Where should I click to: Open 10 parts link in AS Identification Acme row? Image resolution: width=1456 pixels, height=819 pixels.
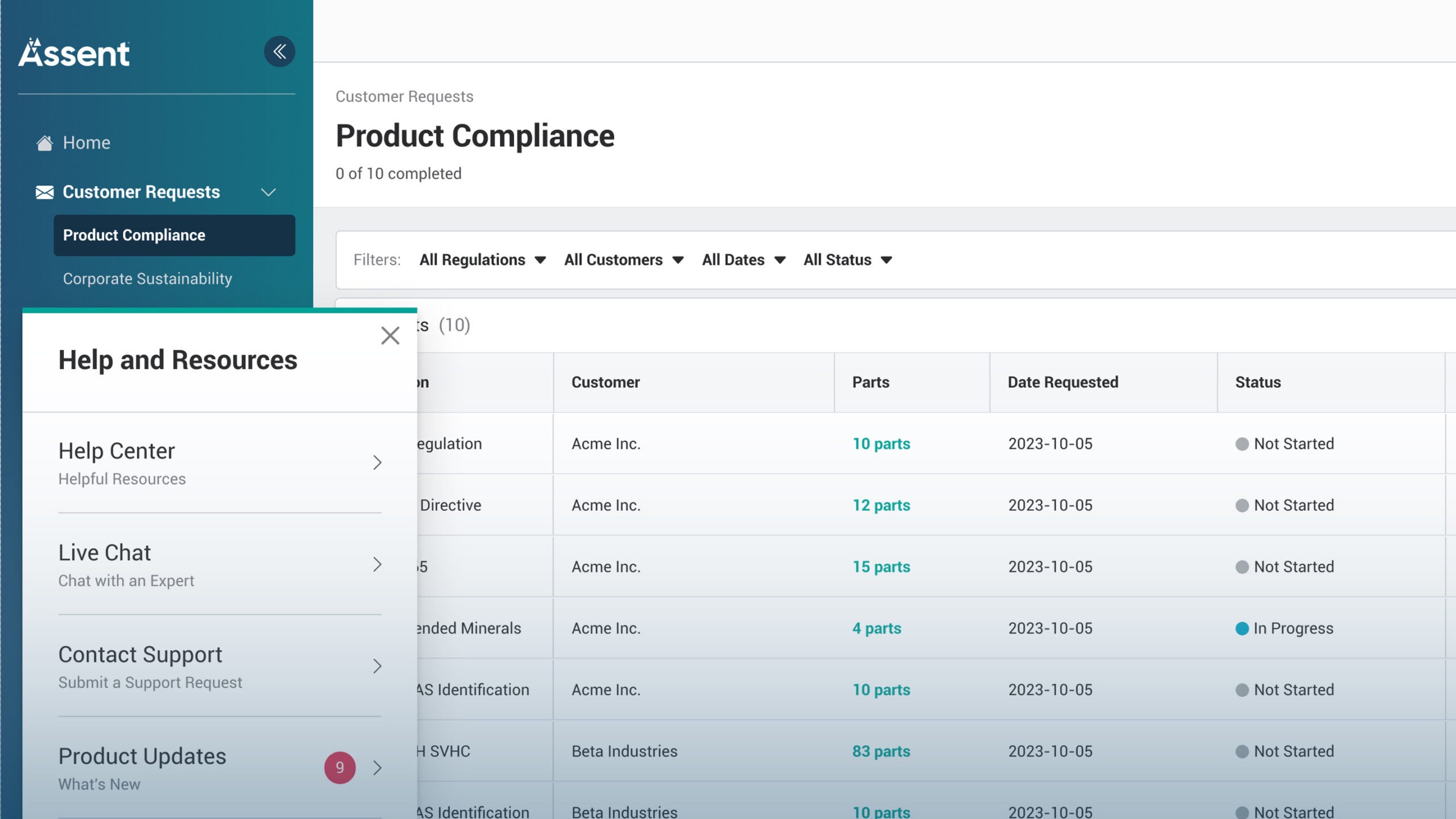[881, 690]
